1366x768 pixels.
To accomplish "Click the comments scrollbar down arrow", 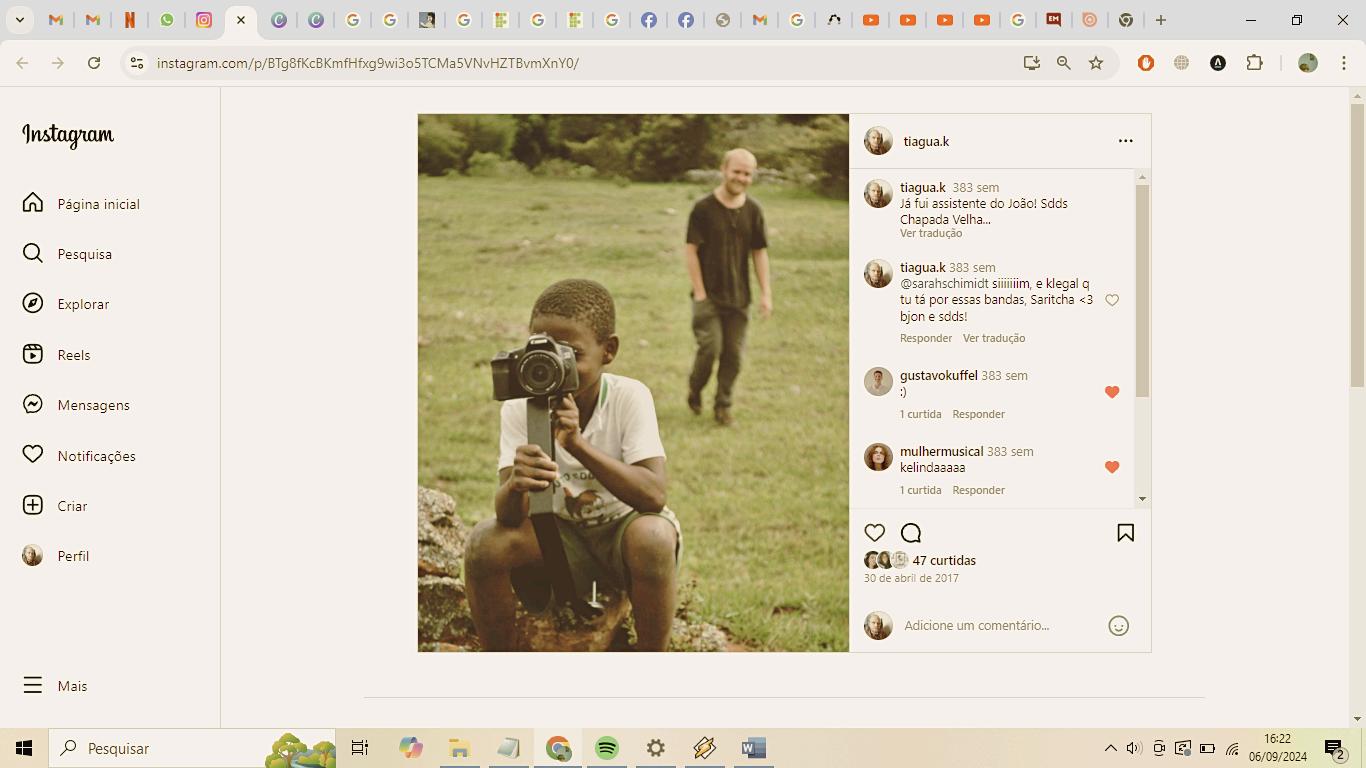I will pos(1142,499).
